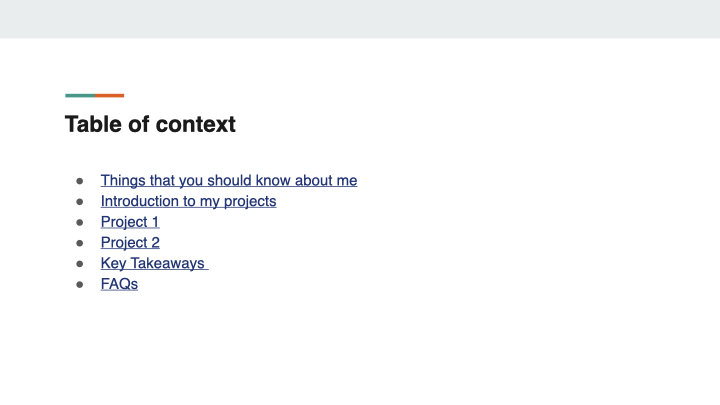Click the bullet next to 'FAQs'
The image size is (720, 405).
[x=79, y=284]
